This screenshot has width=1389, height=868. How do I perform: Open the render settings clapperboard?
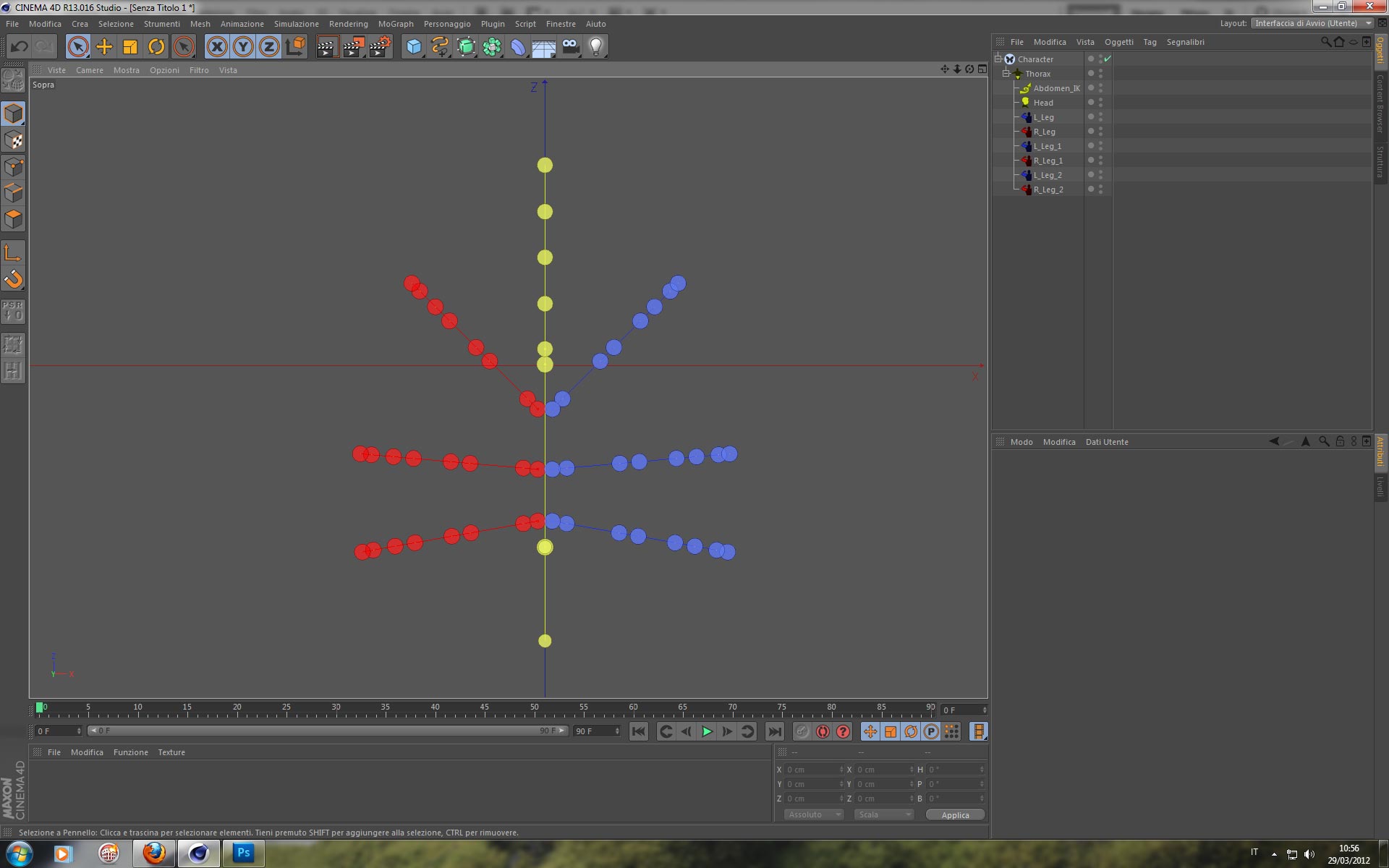[379, 47]
